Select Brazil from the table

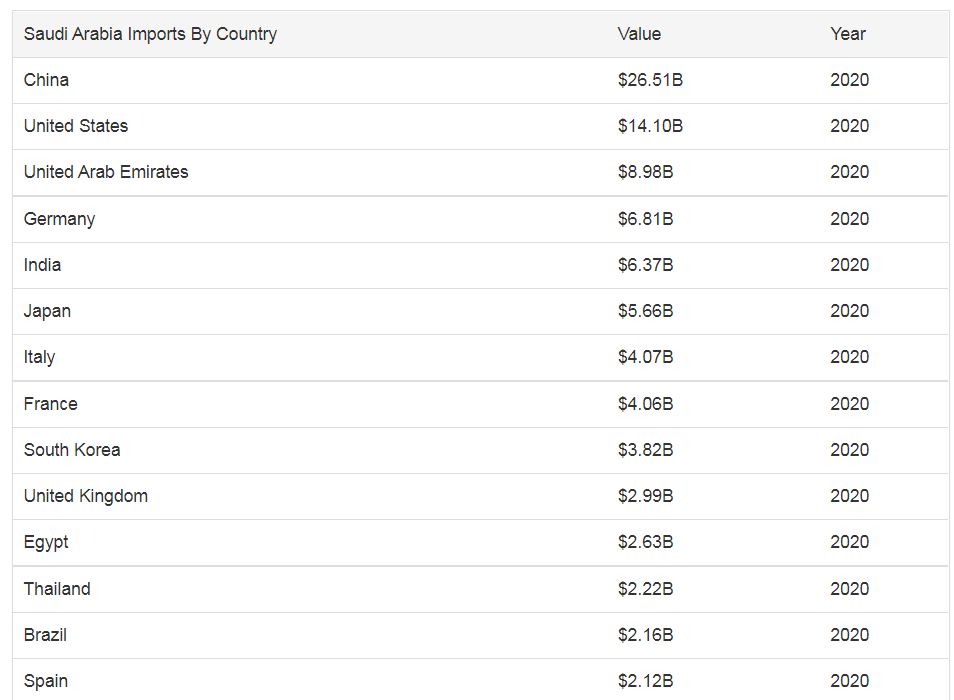click(x=45, y=635)
